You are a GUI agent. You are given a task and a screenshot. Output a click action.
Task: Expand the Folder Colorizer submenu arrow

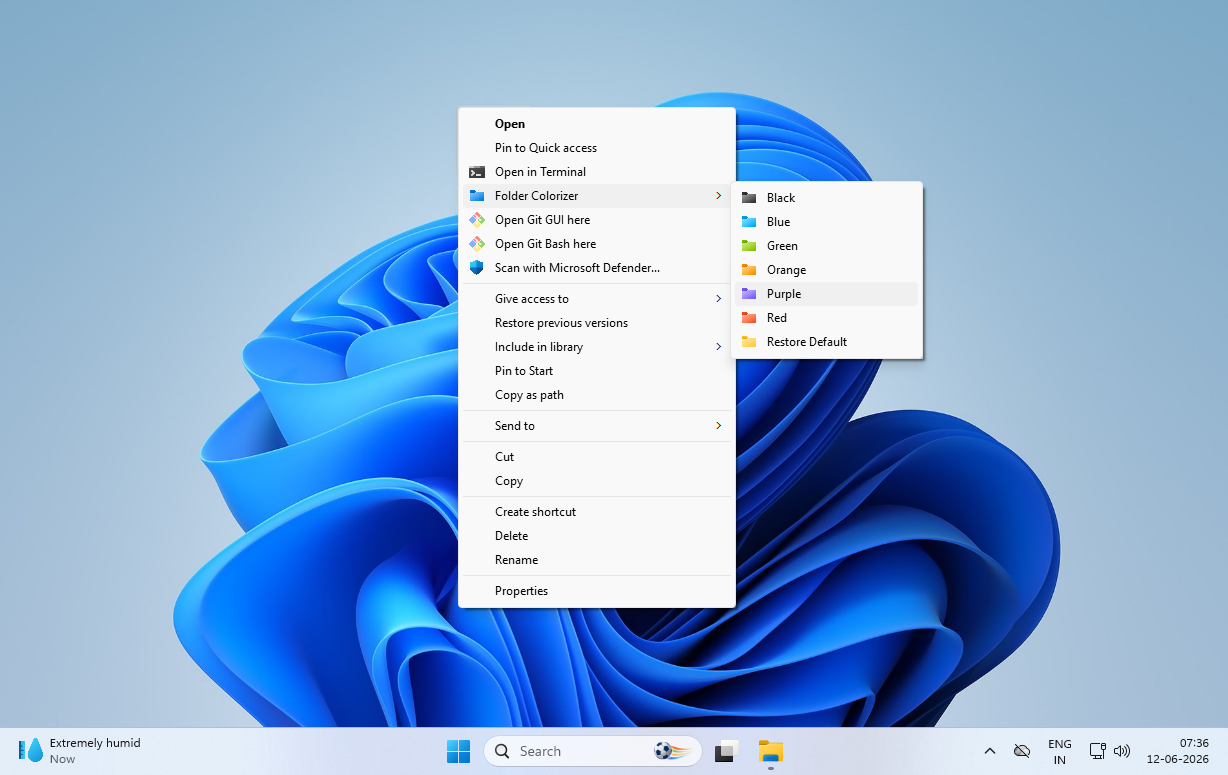(718, 196)
